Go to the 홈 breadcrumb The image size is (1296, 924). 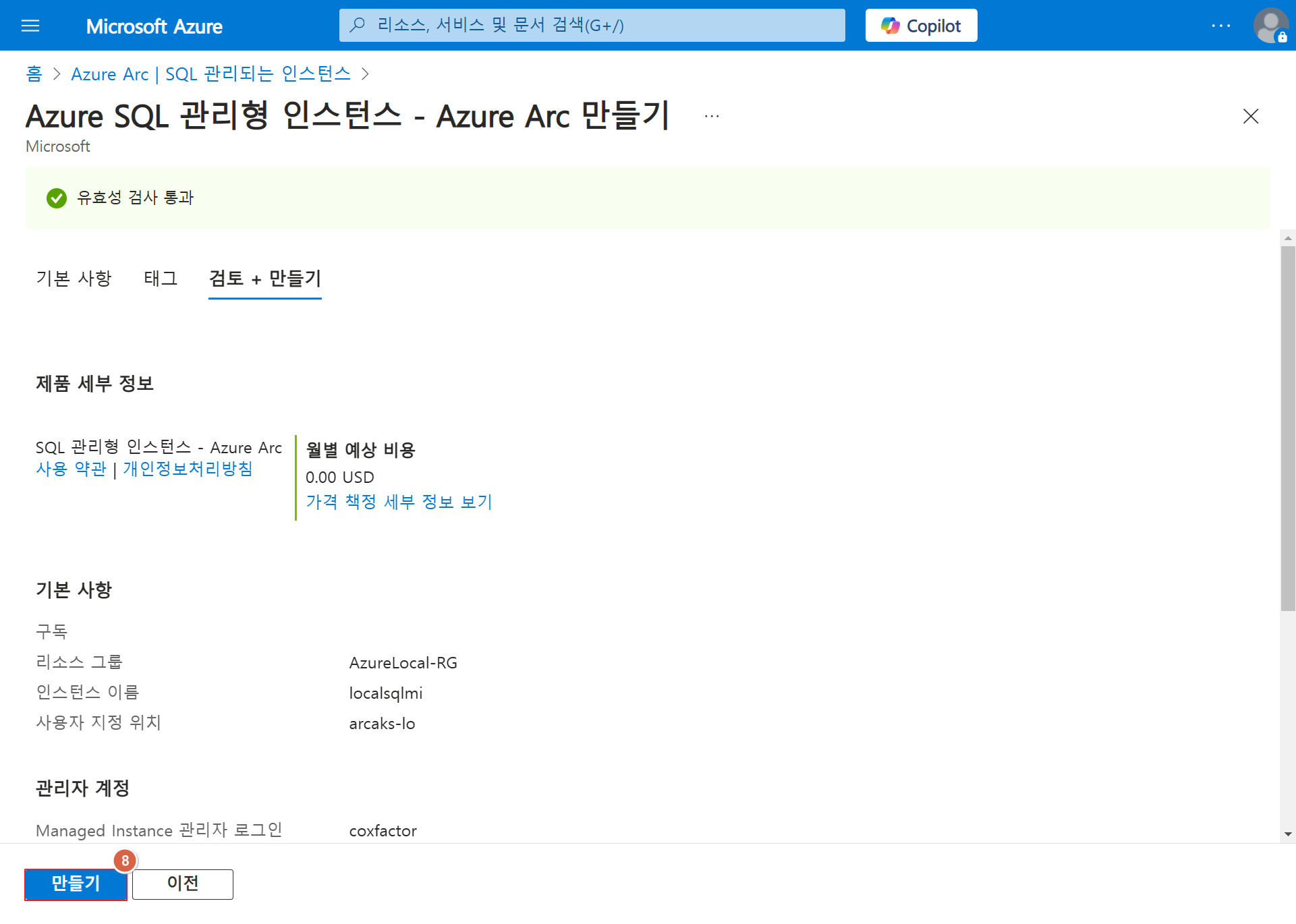(34, 74)
